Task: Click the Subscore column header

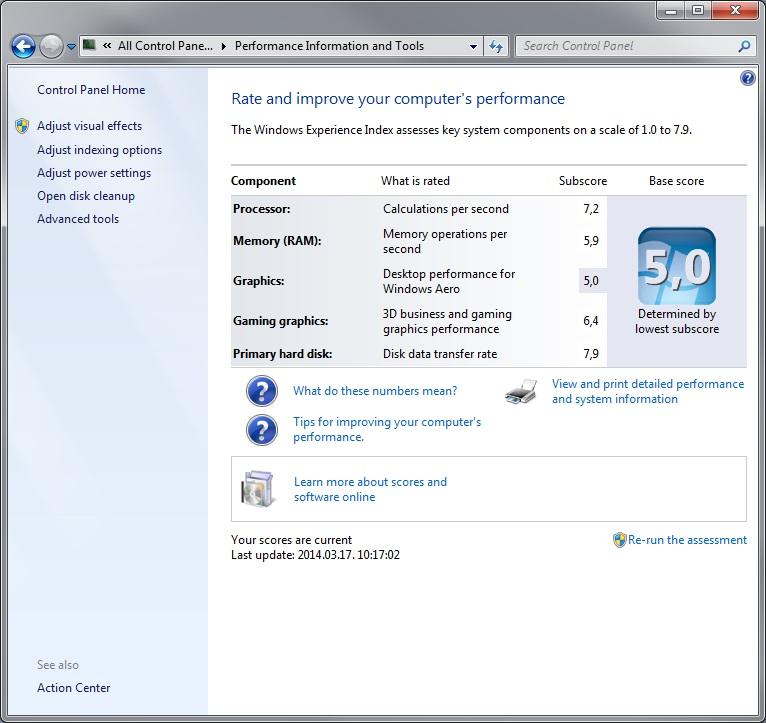Action: point(583,181)
